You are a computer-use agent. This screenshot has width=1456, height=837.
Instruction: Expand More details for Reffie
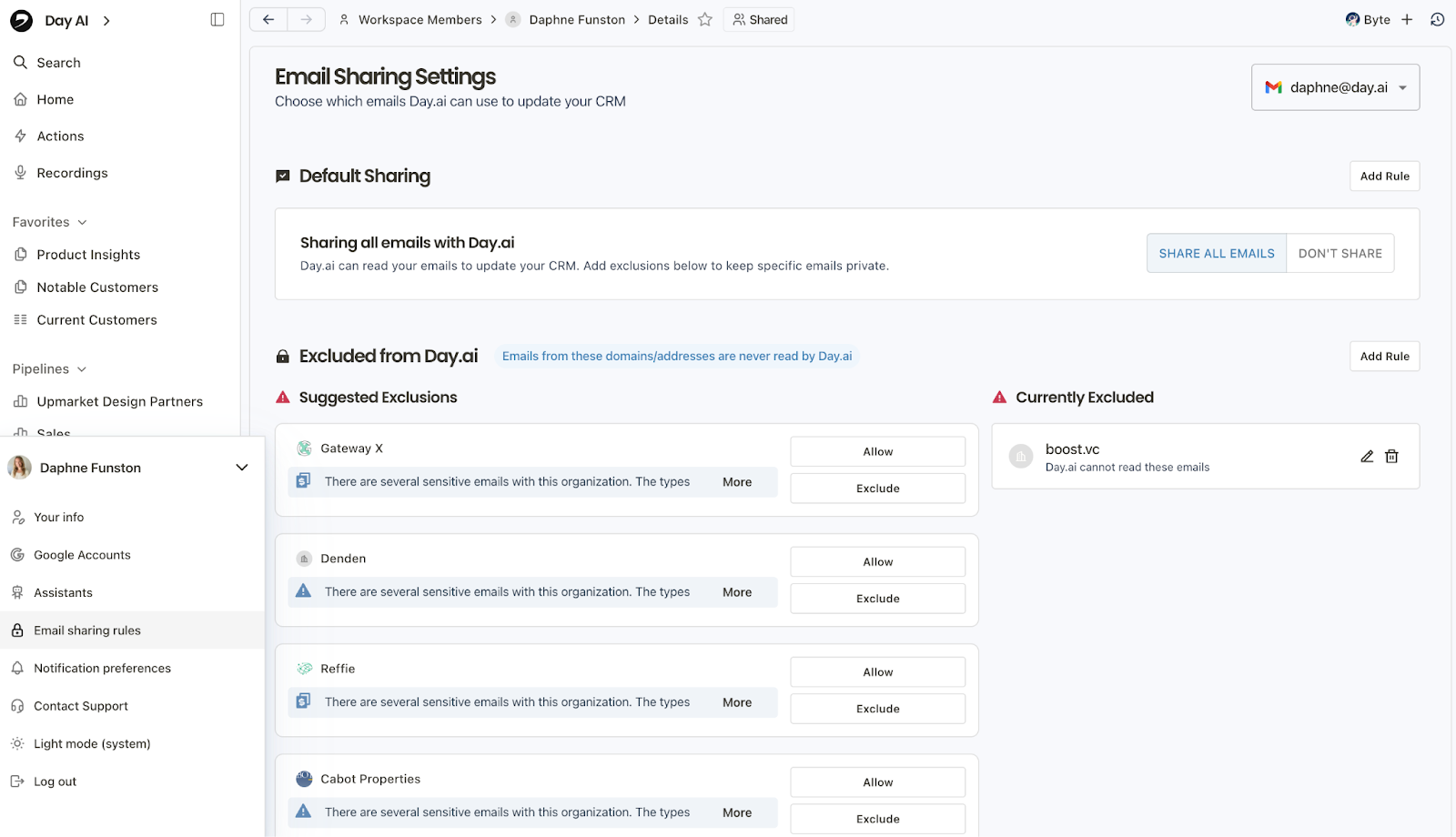point(737,702)
